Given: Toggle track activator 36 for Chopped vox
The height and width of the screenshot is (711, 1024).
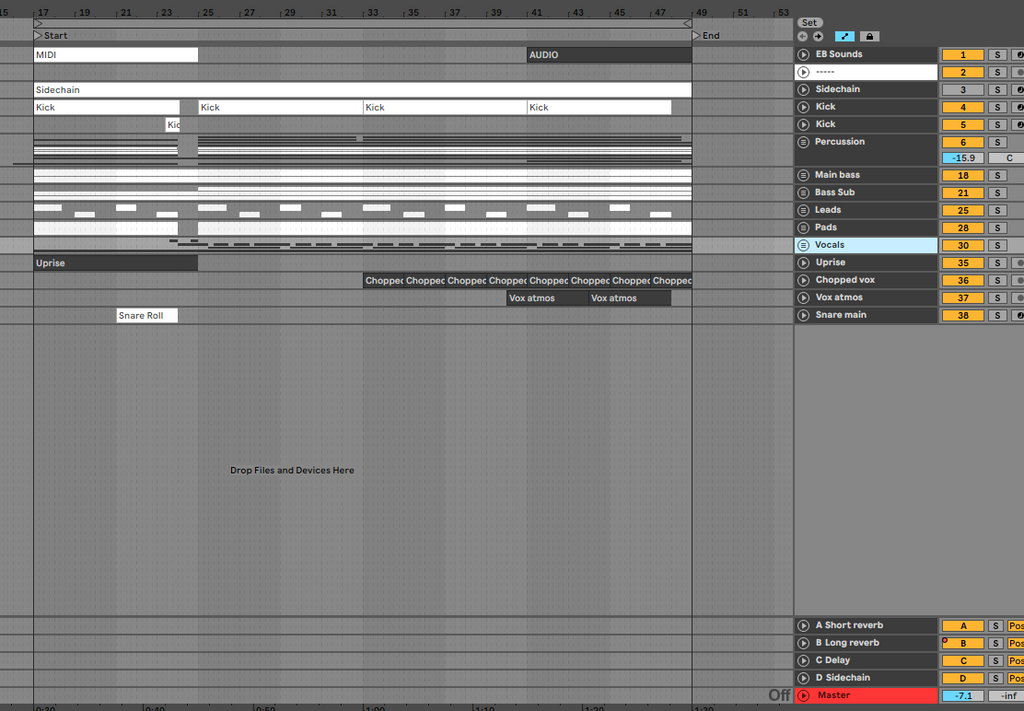Looking at the screenshot, I should pos(963,280).
